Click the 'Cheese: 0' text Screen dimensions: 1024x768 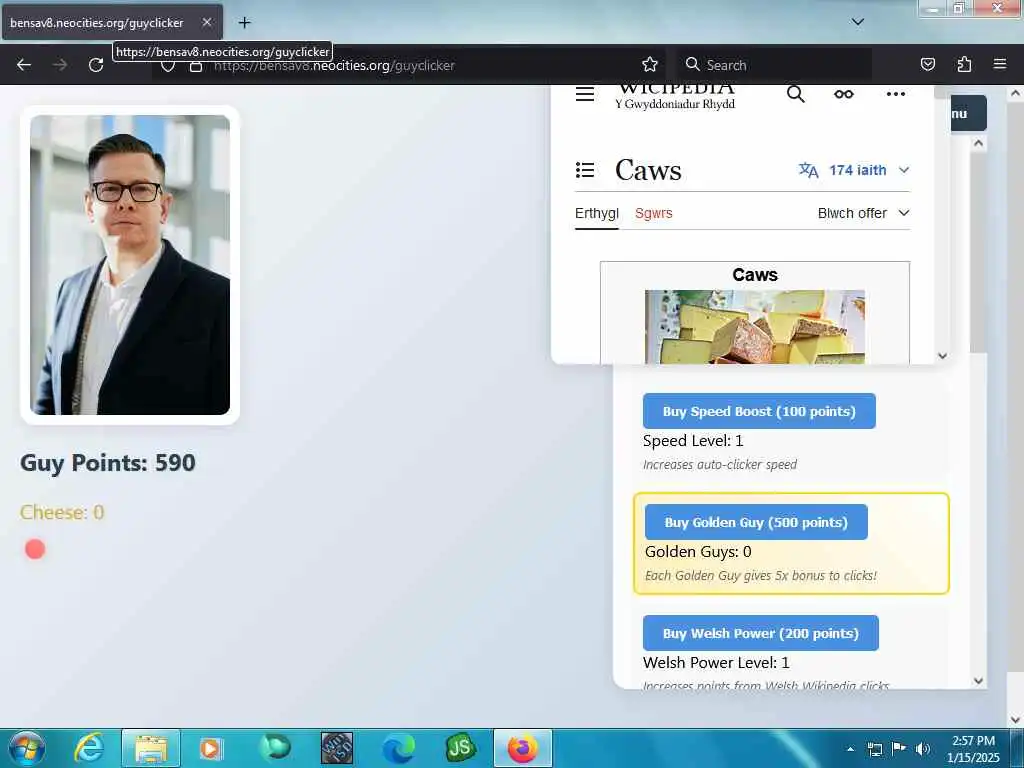click(x=62, y=513)
